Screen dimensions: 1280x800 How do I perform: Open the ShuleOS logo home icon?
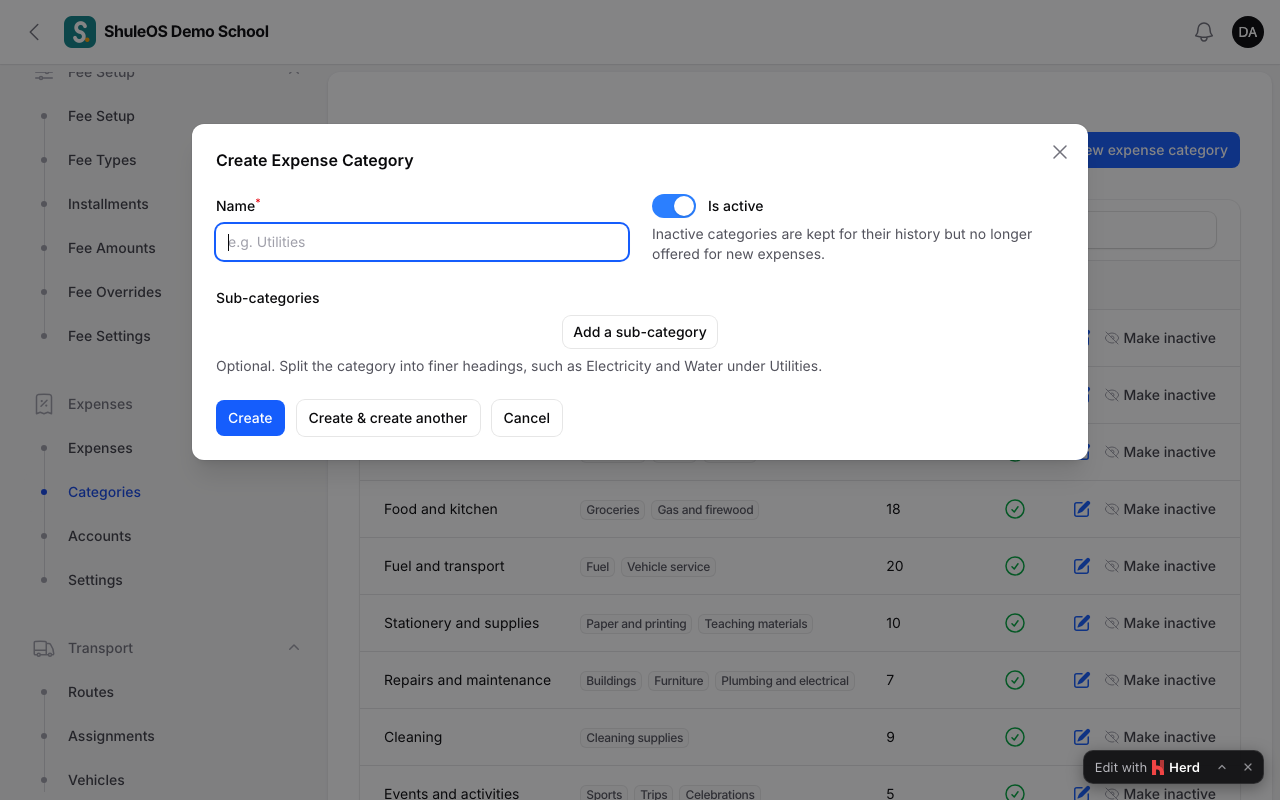coord(80,32)
